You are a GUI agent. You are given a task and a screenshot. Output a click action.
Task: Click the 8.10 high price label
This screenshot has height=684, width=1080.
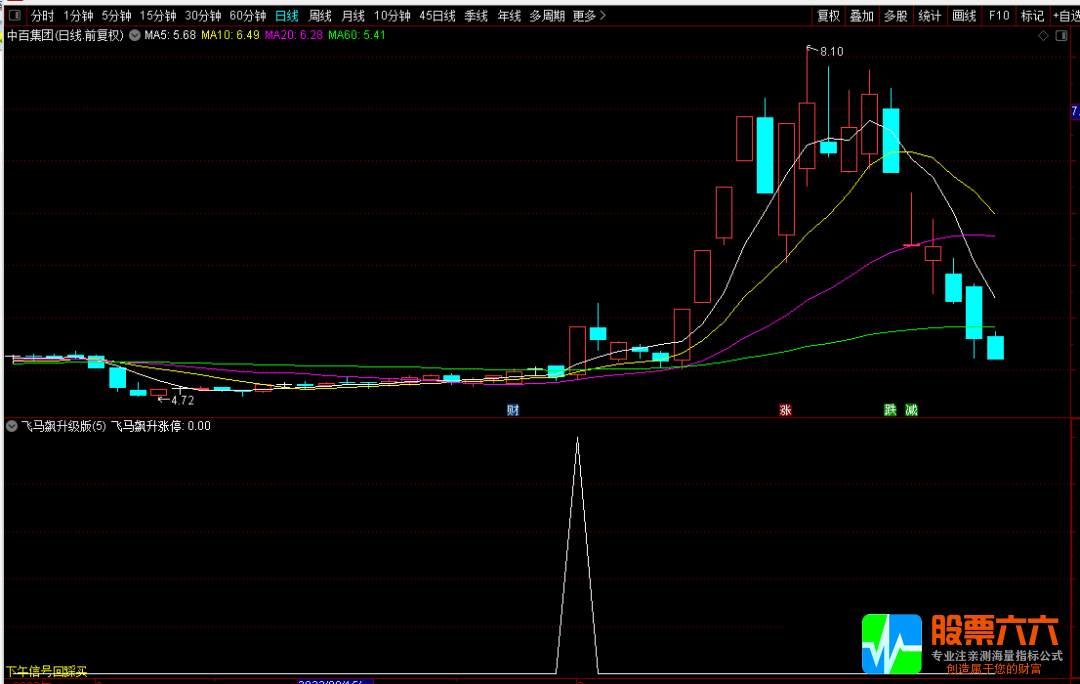[x=831, y=52]
